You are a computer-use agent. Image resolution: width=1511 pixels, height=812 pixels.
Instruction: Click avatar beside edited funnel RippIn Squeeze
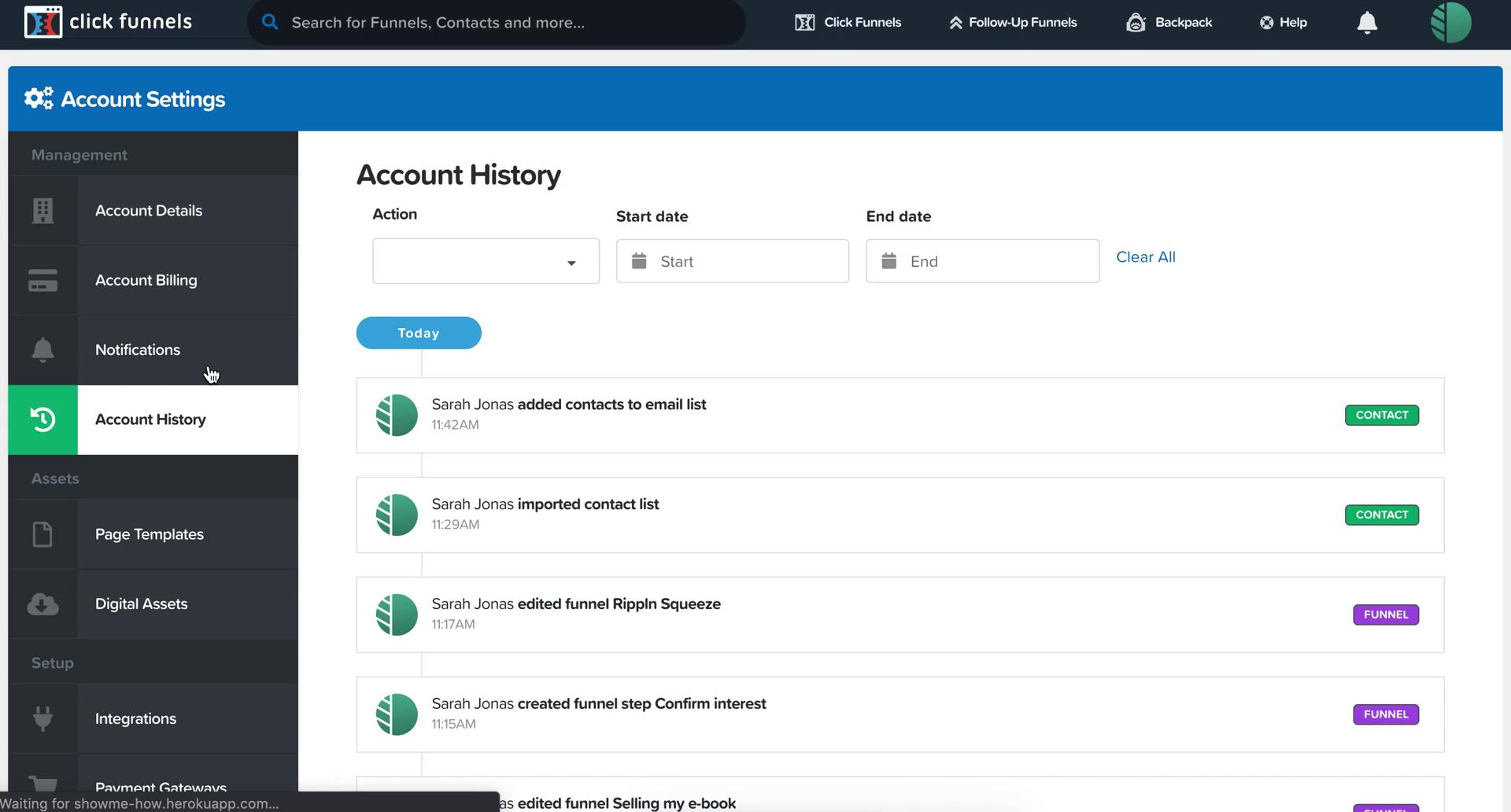click(397, 615)
